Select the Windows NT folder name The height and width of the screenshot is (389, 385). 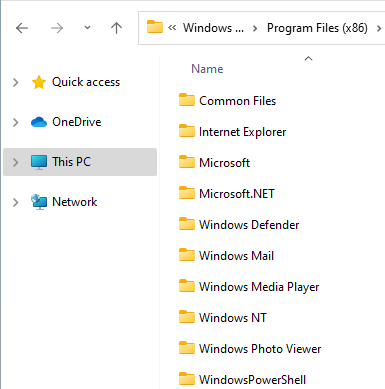(233, 318)
